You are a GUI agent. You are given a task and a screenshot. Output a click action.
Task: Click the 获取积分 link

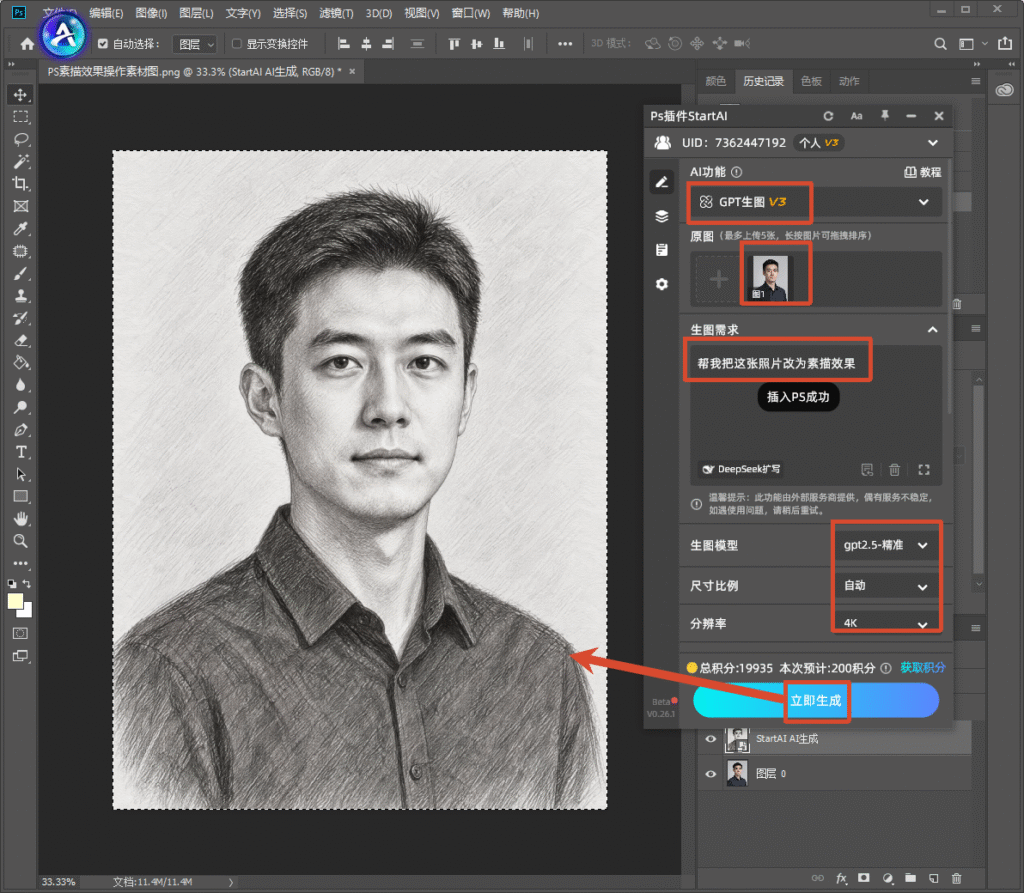point(923,668)
